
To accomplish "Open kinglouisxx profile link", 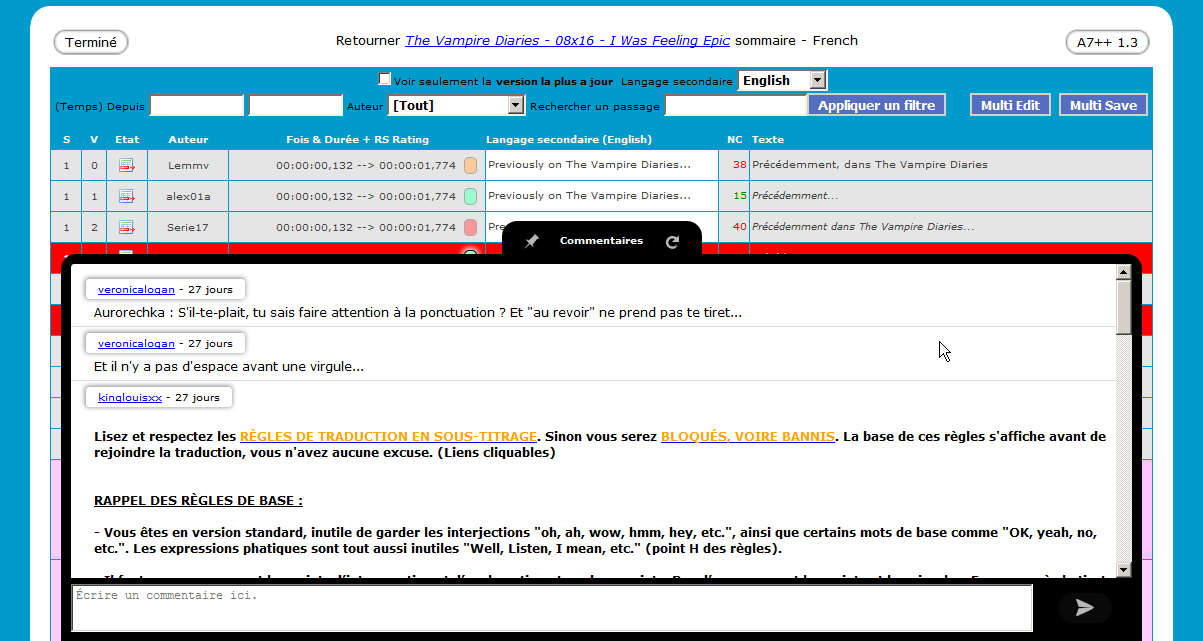I will (x=130, y=397).
